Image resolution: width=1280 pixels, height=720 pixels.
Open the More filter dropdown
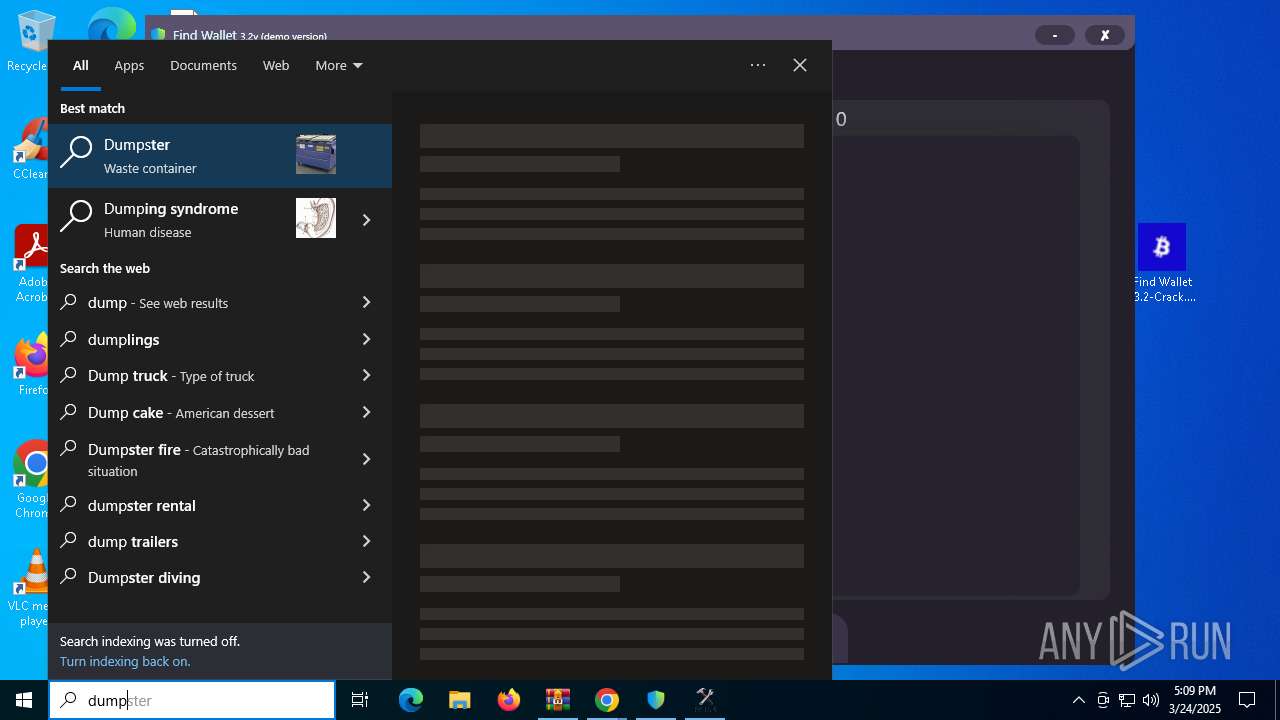[338, 65]
